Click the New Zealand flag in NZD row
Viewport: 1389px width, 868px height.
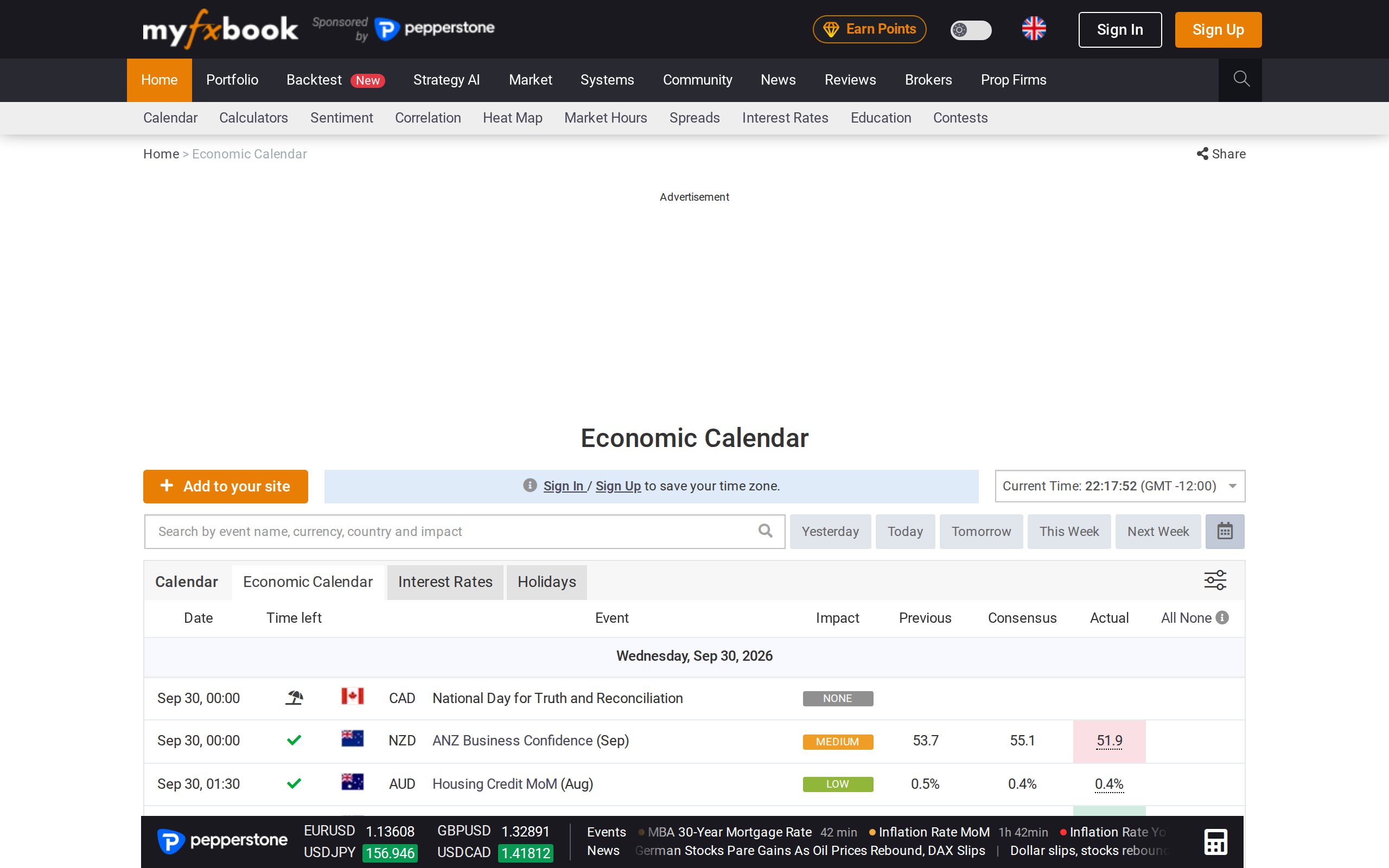click(352, 738)
